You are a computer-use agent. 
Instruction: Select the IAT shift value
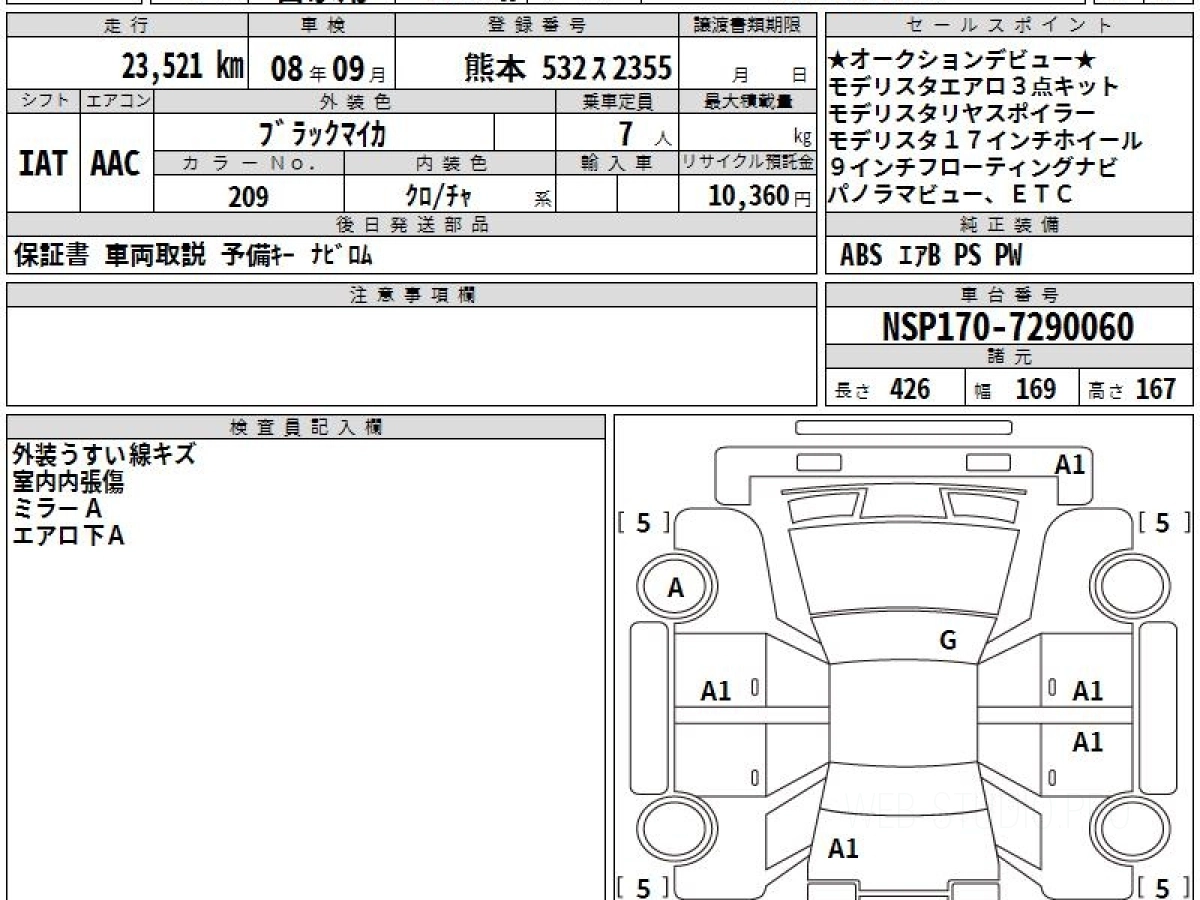(43, 164)
